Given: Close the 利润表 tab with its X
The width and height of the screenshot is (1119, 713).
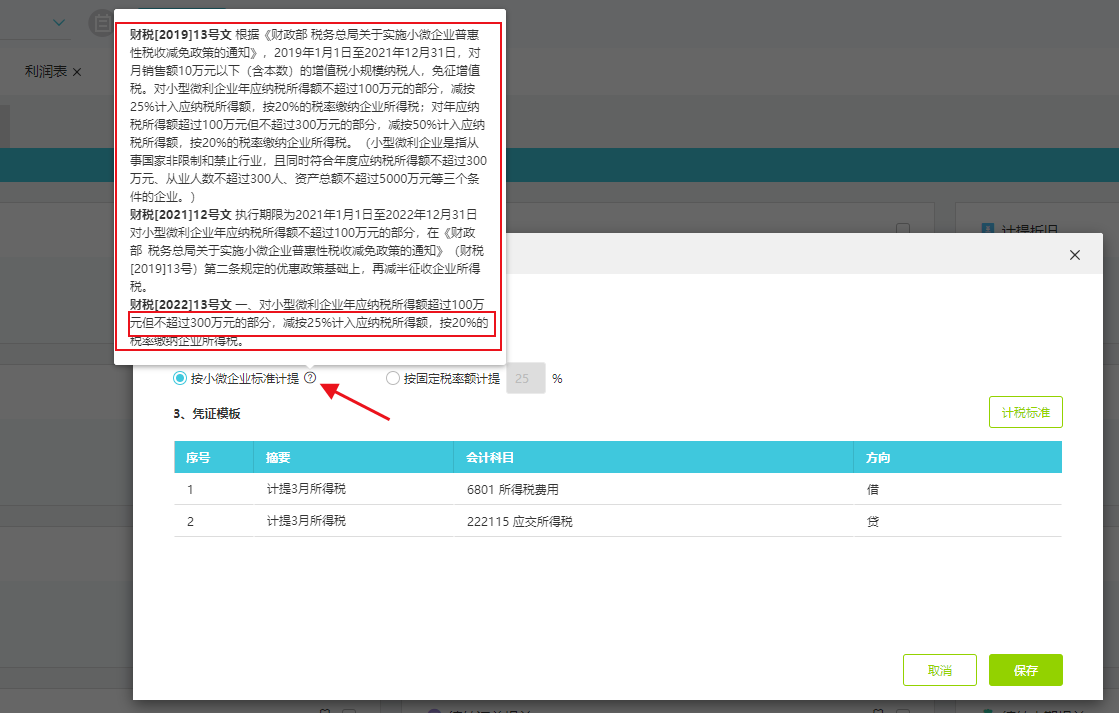Looking at the screenshot, I should (77, 72).
